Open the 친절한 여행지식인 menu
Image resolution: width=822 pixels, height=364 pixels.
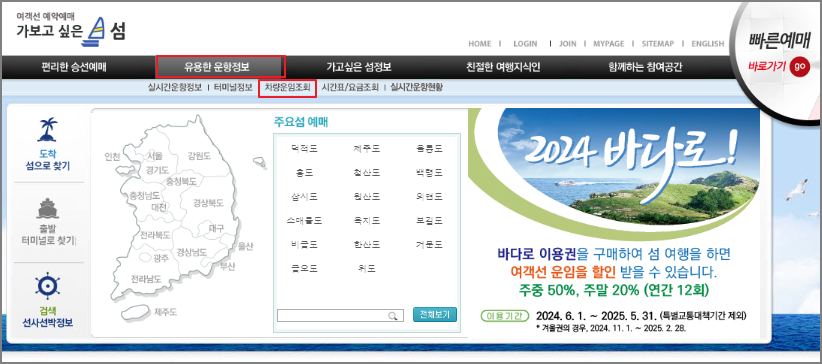point(503,67)
